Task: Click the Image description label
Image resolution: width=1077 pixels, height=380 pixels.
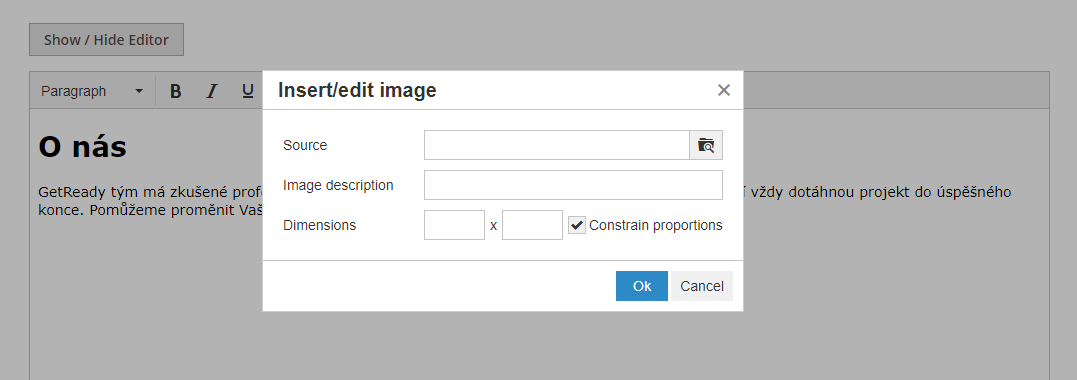Action: pos(338,185)
